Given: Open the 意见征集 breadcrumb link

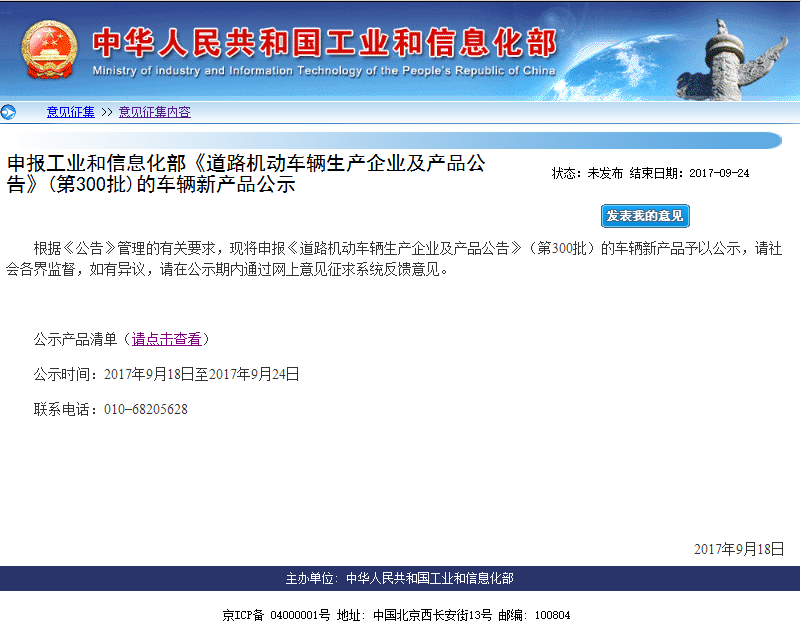Looking at the screenshot, I should (69, 111).
